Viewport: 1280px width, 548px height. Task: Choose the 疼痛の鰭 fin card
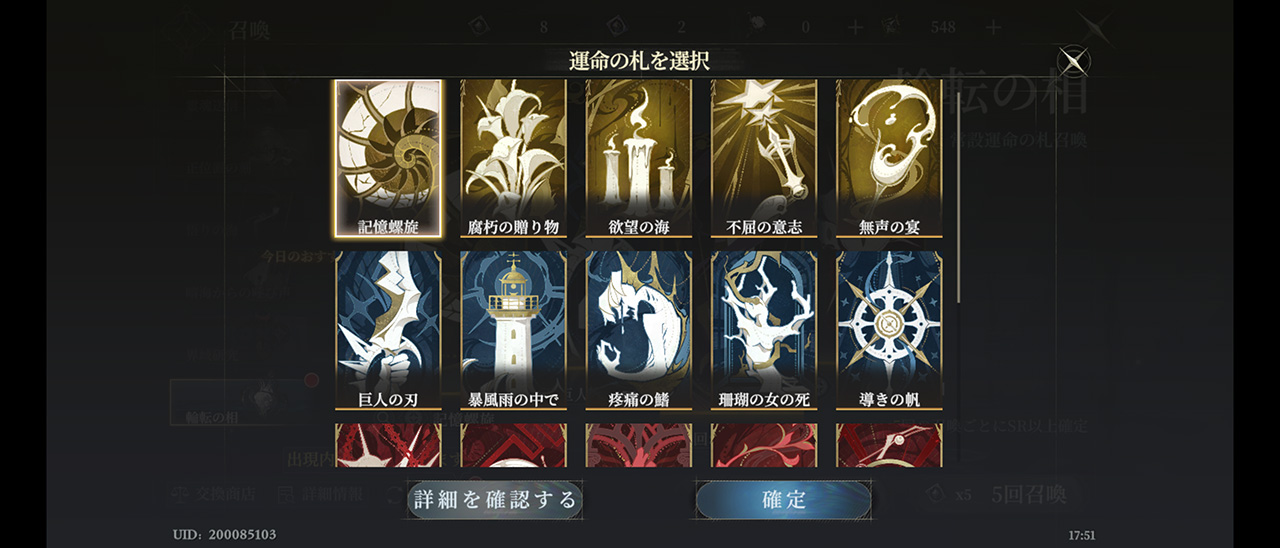[638, 330]
